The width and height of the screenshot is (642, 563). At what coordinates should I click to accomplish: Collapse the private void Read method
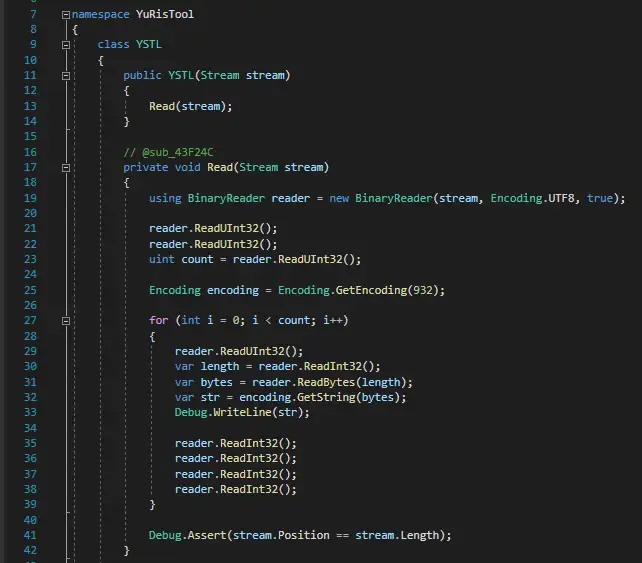[66, 168]
